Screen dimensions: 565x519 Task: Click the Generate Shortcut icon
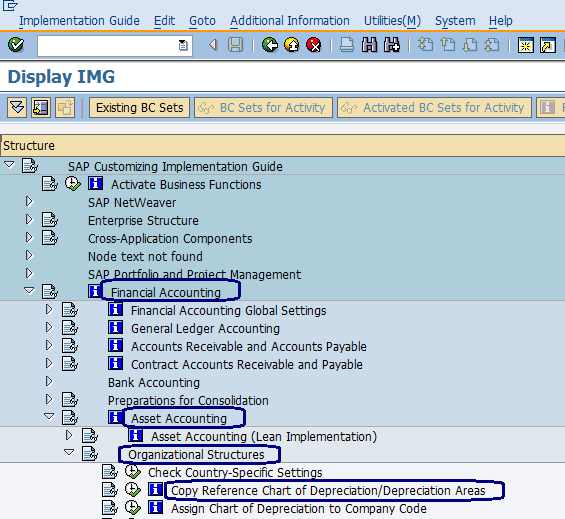click(x=548, y=45)
